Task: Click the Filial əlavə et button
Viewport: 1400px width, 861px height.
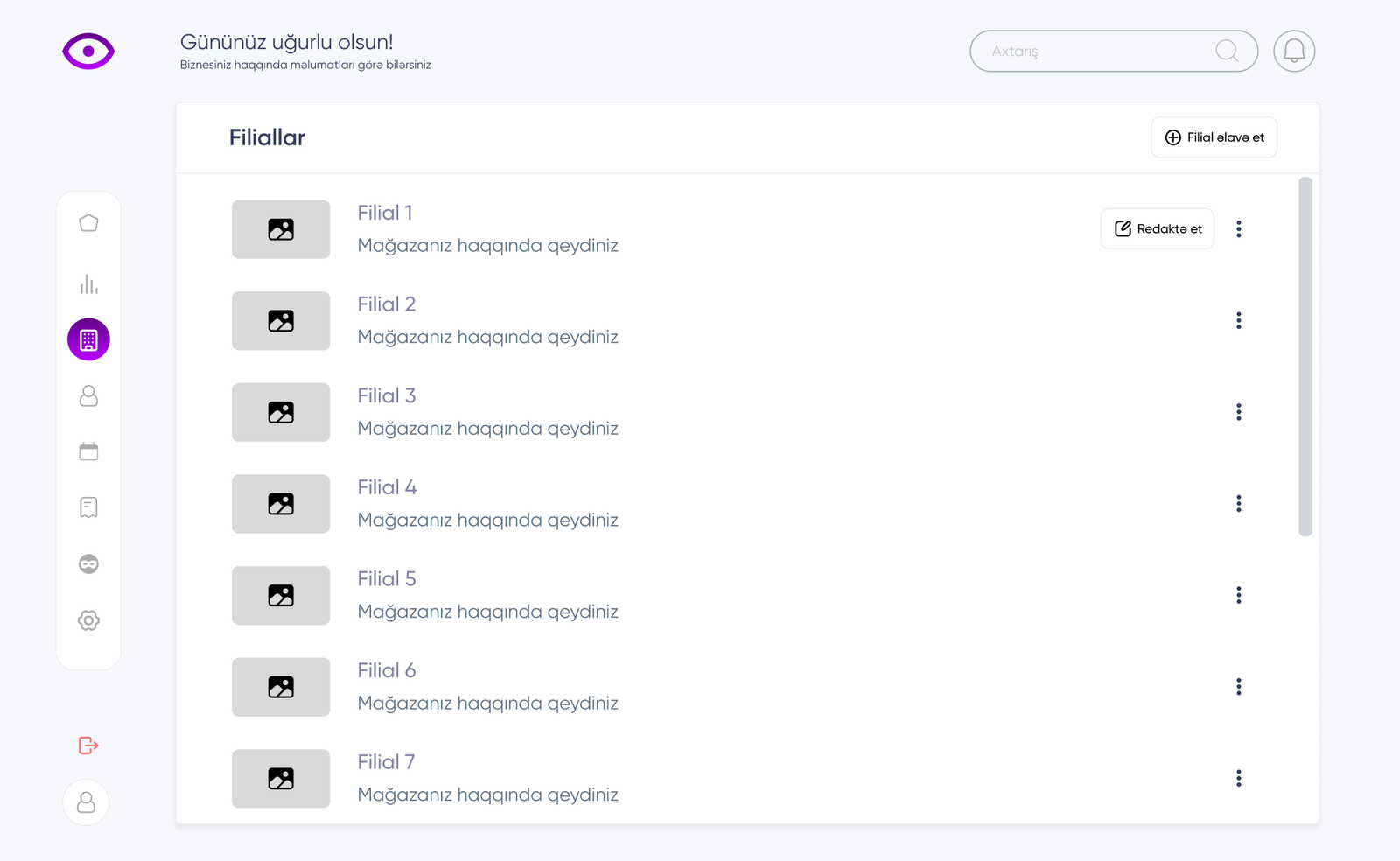Action: (1214, 137)
